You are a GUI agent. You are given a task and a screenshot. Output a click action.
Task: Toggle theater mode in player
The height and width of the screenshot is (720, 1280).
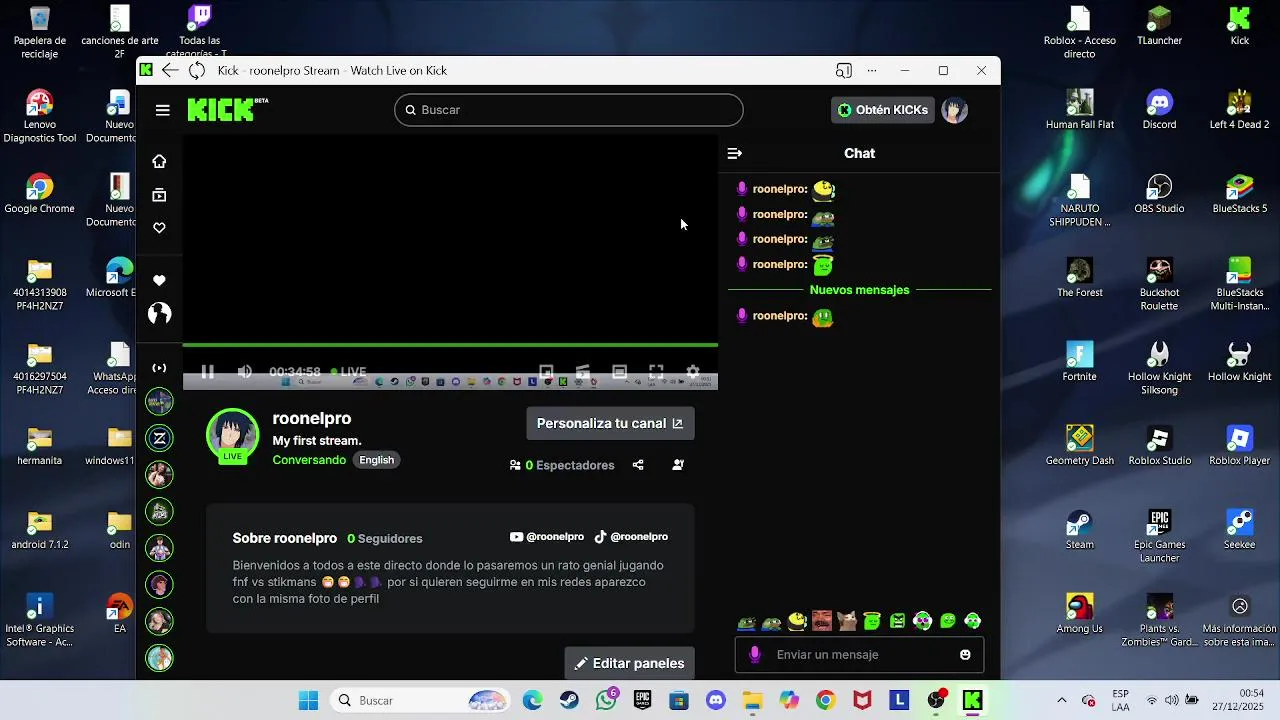(620, 371)
